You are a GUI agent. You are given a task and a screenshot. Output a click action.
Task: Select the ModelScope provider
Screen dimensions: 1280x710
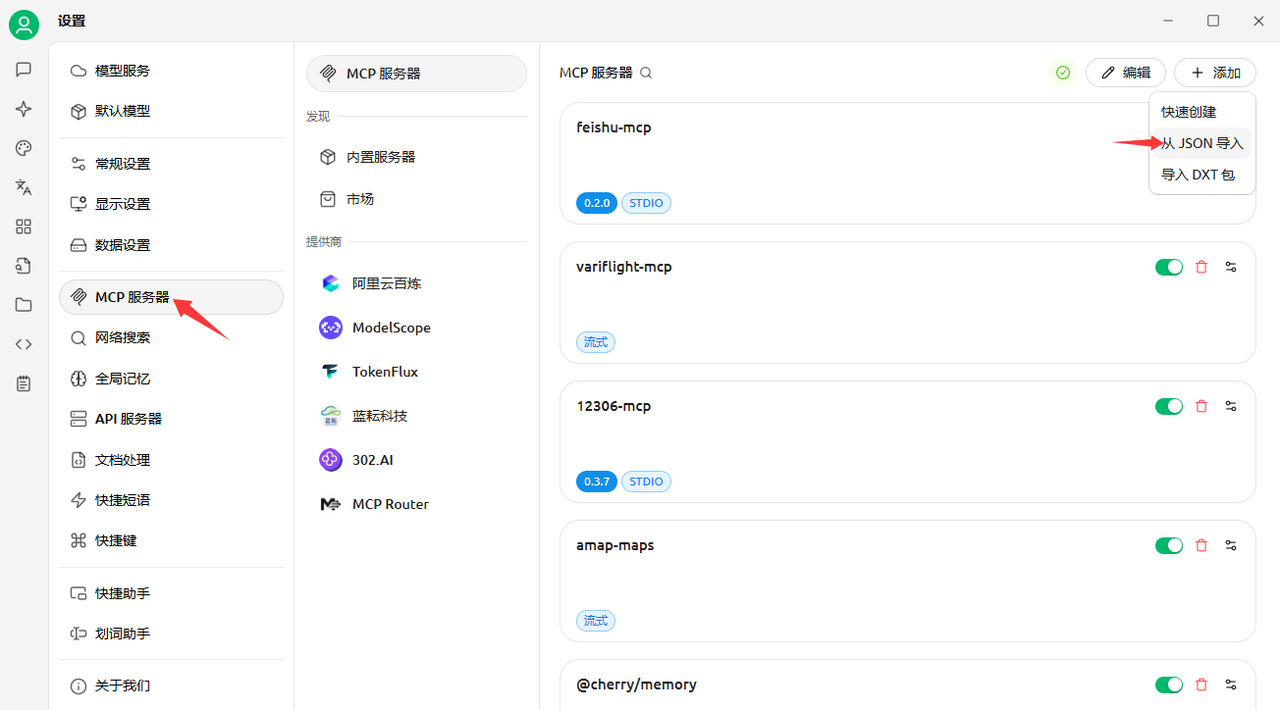(416, 328)
